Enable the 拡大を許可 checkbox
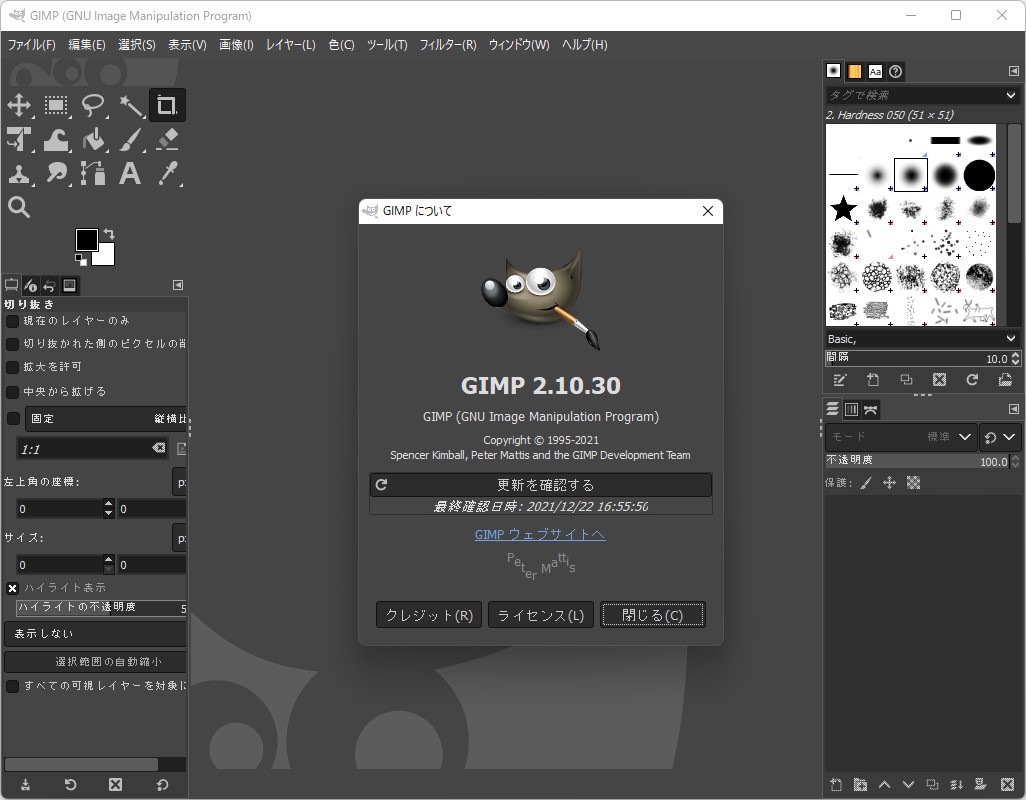Screen dimensions: 1026x800 coord(12,367)
